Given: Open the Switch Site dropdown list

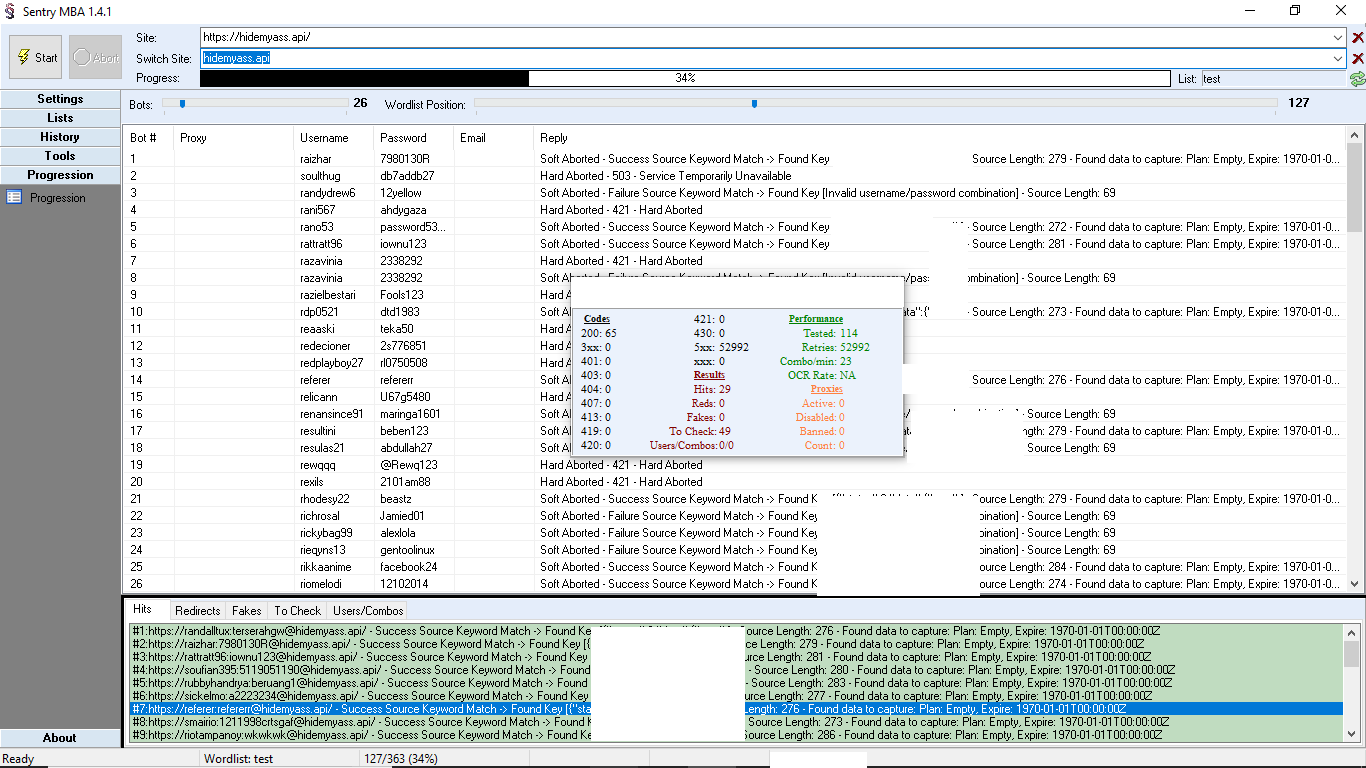Looking at the screenshot, I should [1338, 58].
